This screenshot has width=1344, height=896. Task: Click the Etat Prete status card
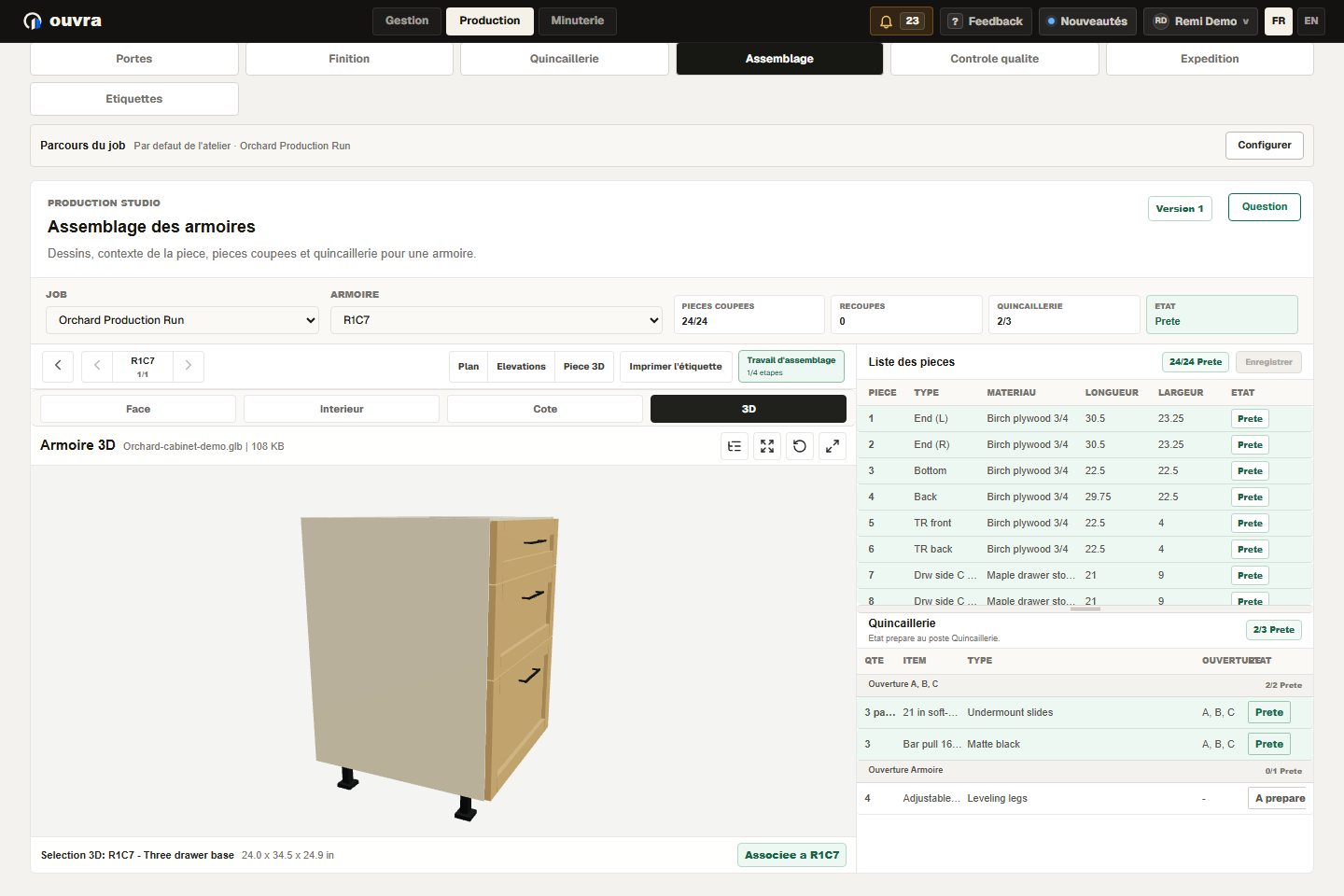point(1222,315)
